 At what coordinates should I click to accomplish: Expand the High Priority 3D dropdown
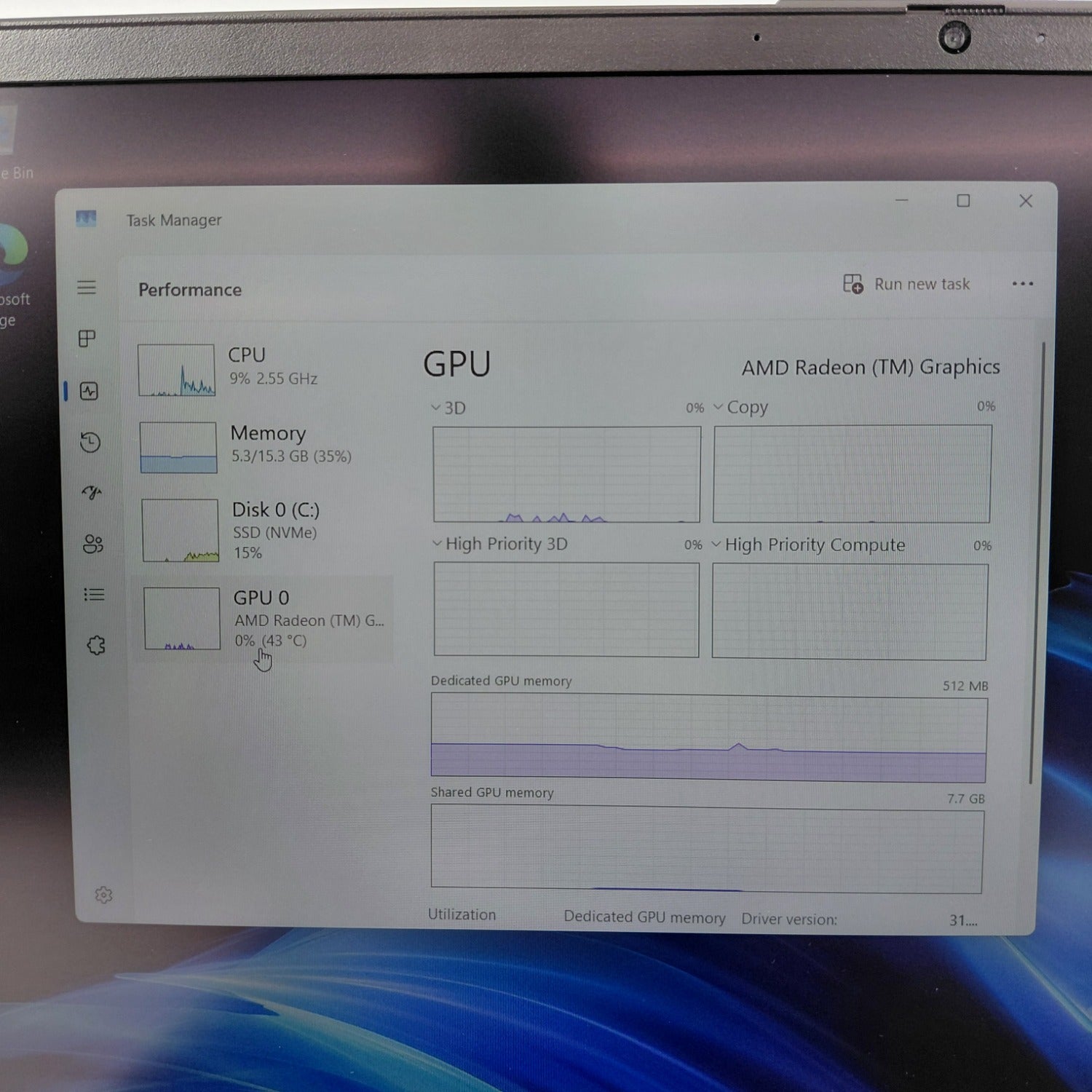tap(438, 544)
